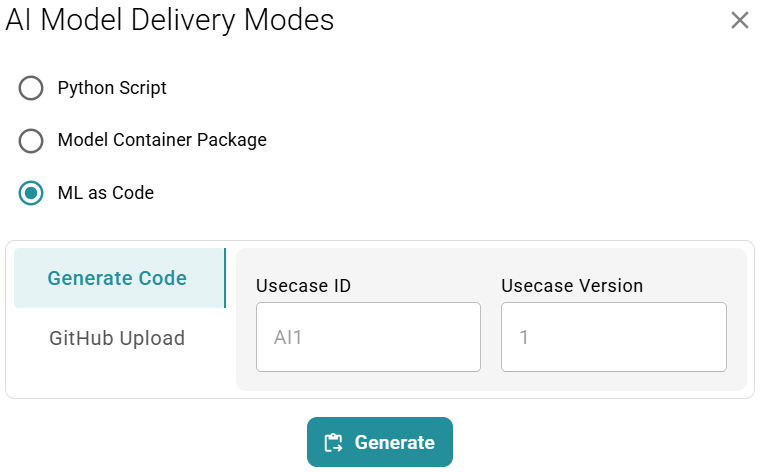Focus the Usecase ID input field
769x472 pixels.
[x=368, y=337]
